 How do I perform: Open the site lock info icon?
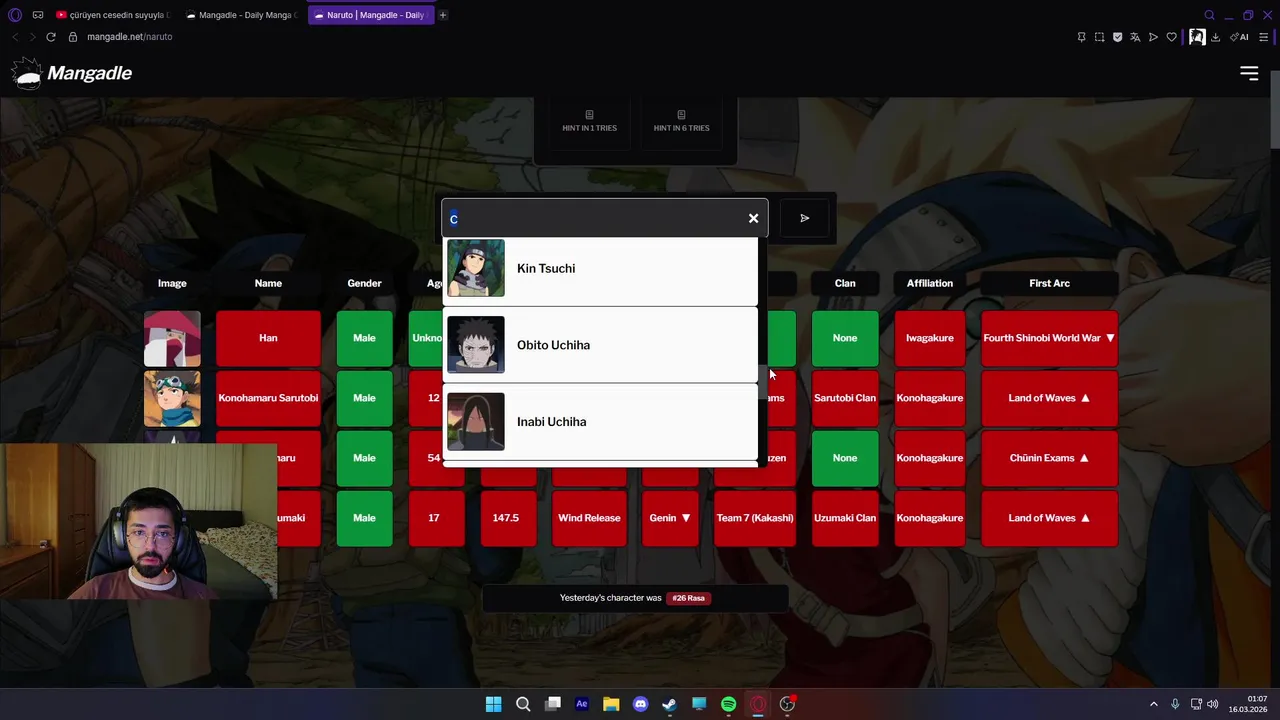click(x=73, y=37)
